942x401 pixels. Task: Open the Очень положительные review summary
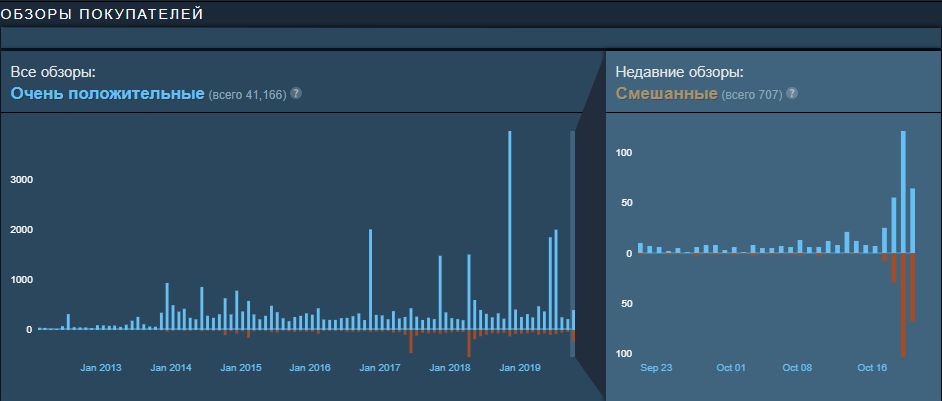pos(108,94)
